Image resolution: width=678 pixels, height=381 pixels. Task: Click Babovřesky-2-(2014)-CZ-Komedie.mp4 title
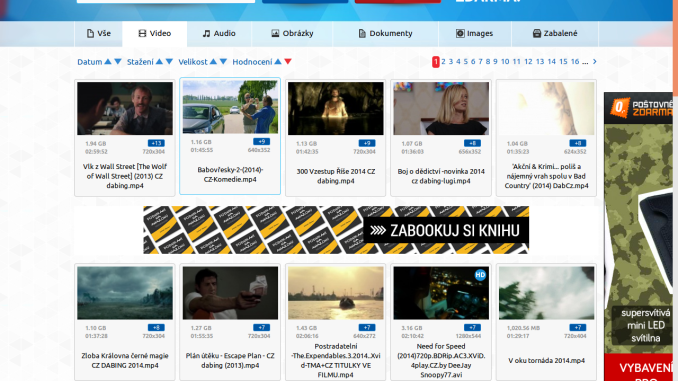click(230, 174)
